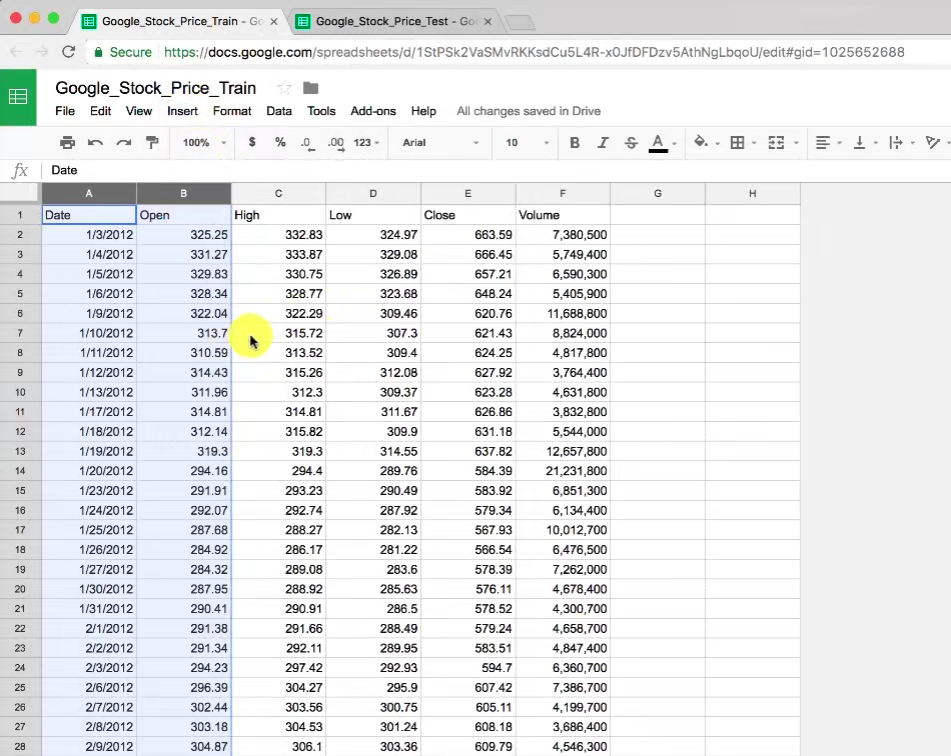This screenshot has height=756, width=951.
Task: Click "All changes saved in Drive" link
Action: coord(528,111)
